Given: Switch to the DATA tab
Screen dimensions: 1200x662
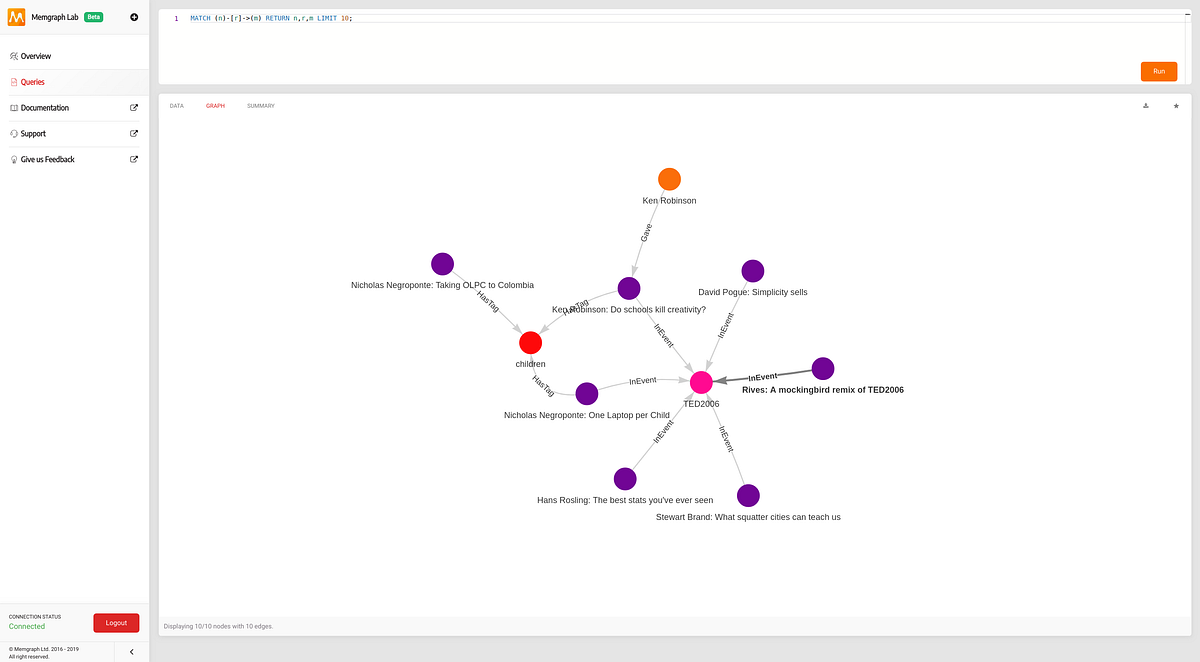Looking at the screenshot, I should [176, 105].
